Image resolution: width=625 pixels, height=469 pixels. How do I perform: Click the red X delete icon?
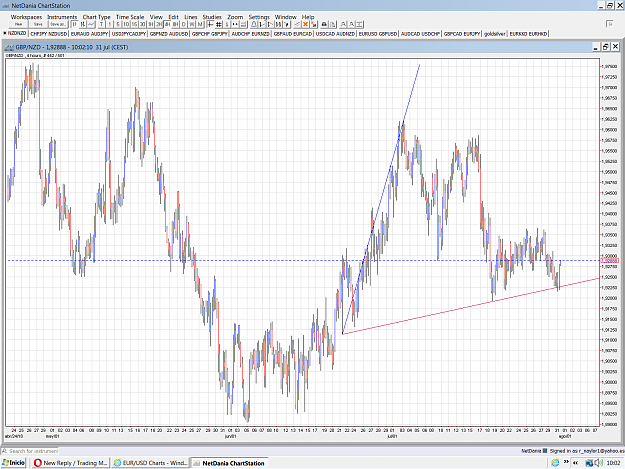305,24
